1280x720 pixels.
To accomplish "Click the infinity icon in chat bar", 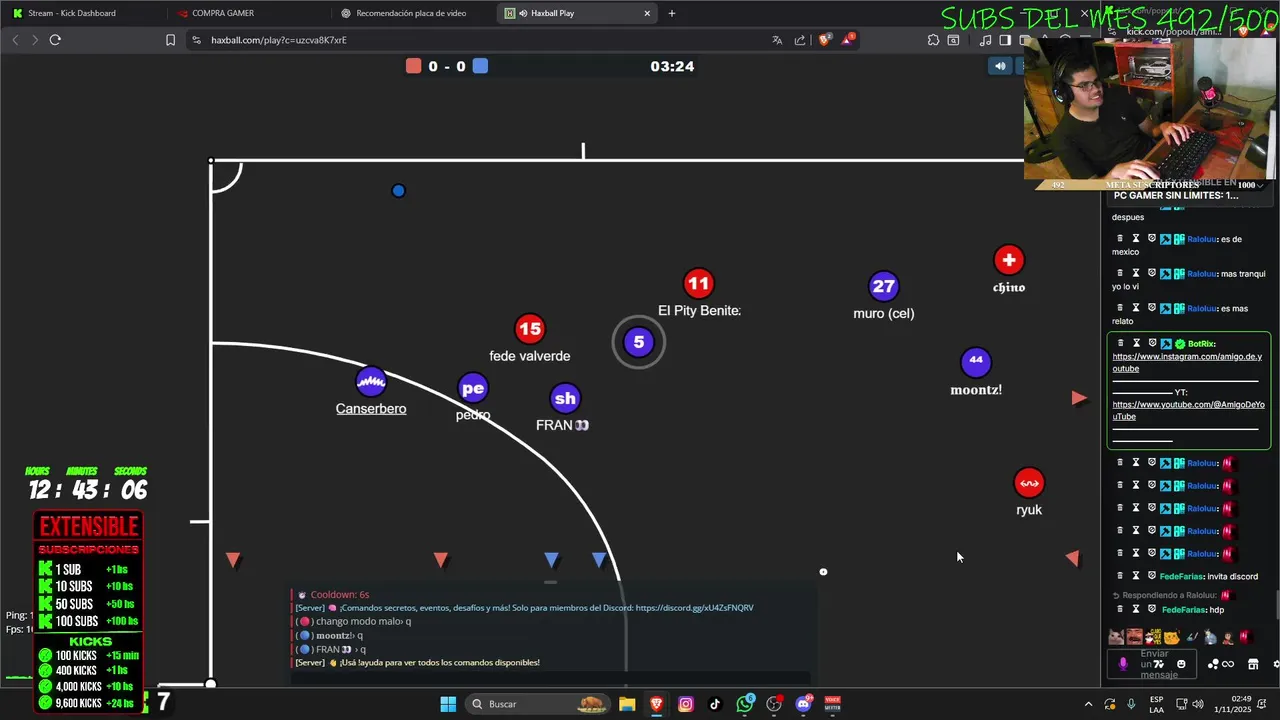I will point(1228,664).
